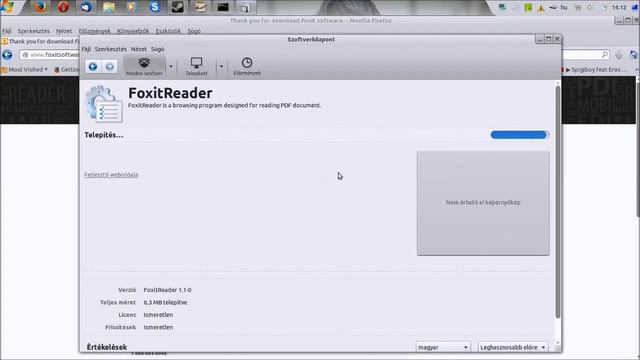Open Fájl menu in Szoftverközpont

tap(86, 49)
